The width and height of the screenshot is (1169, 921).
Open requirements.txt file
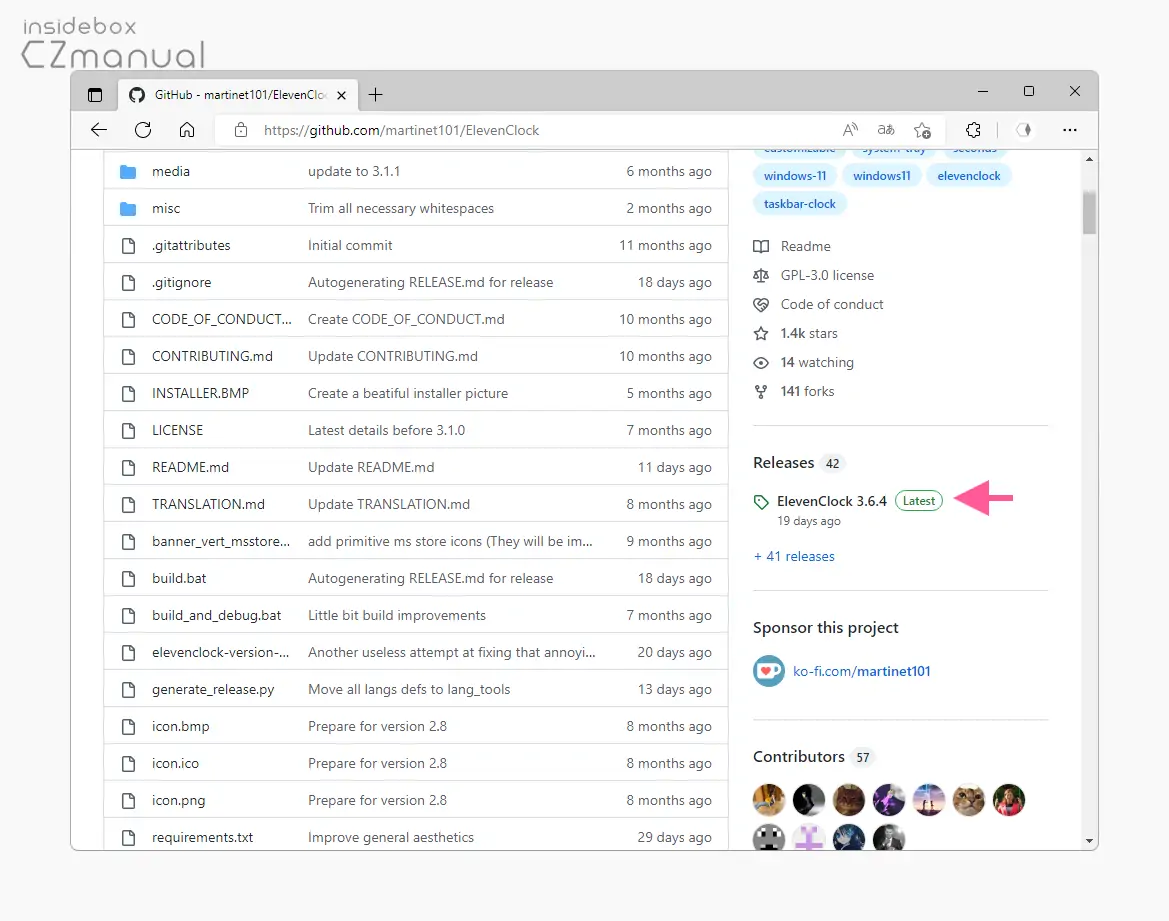(x=202, y=837)
